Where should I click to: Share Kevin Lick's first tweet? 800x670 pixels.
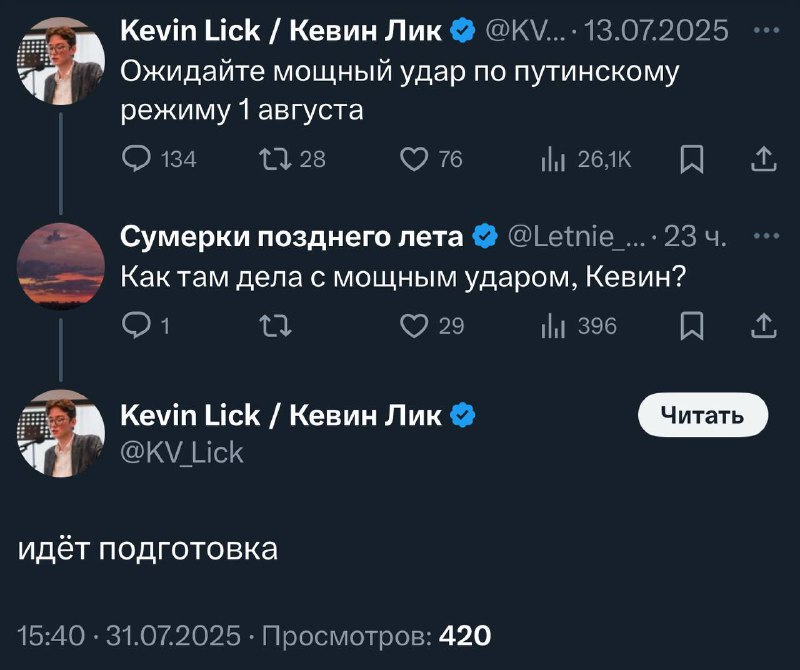tap(763, 159)
